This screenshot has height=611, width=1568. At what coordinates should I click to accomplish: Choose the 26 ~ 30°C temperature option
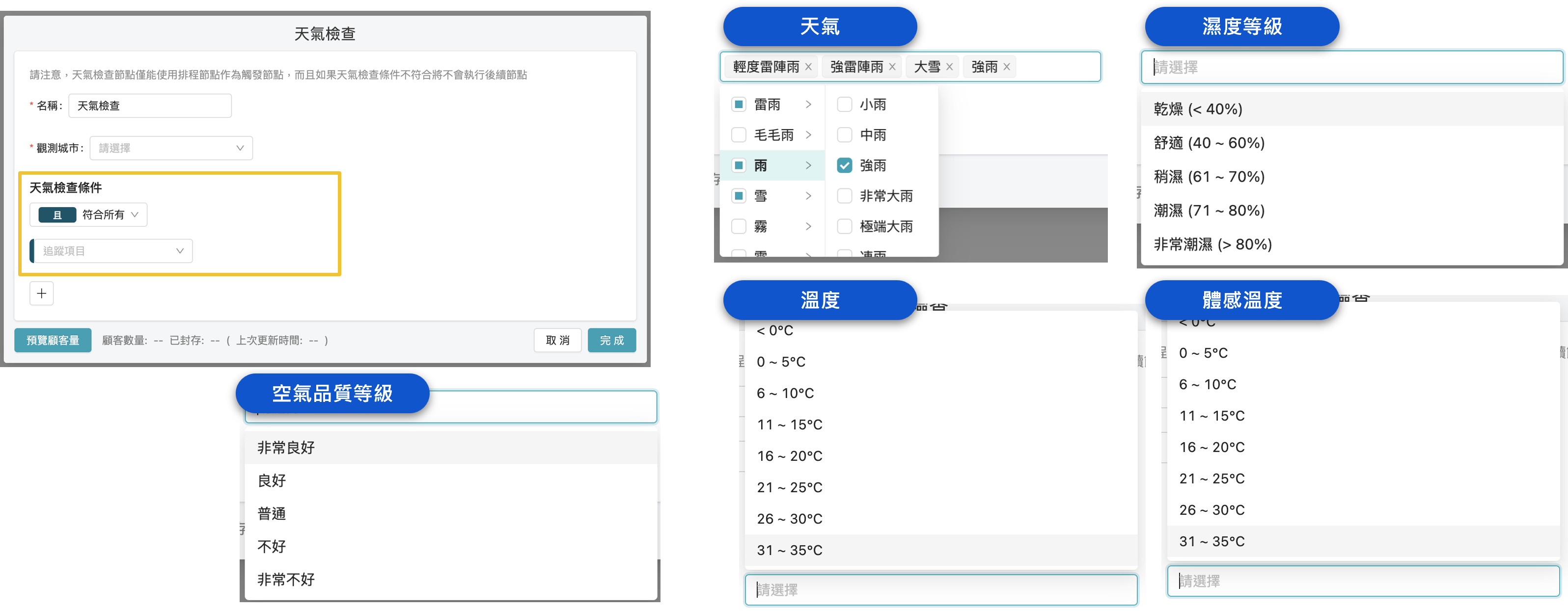(790, 519)
